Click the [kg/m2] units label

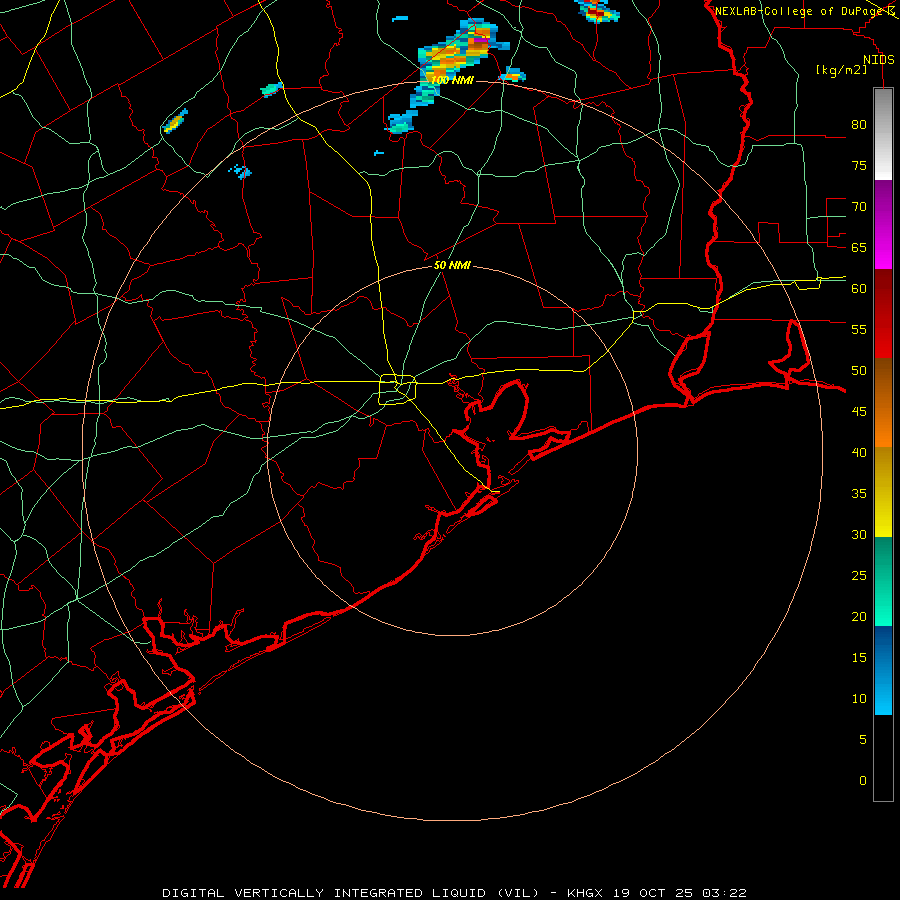(841, 70)
